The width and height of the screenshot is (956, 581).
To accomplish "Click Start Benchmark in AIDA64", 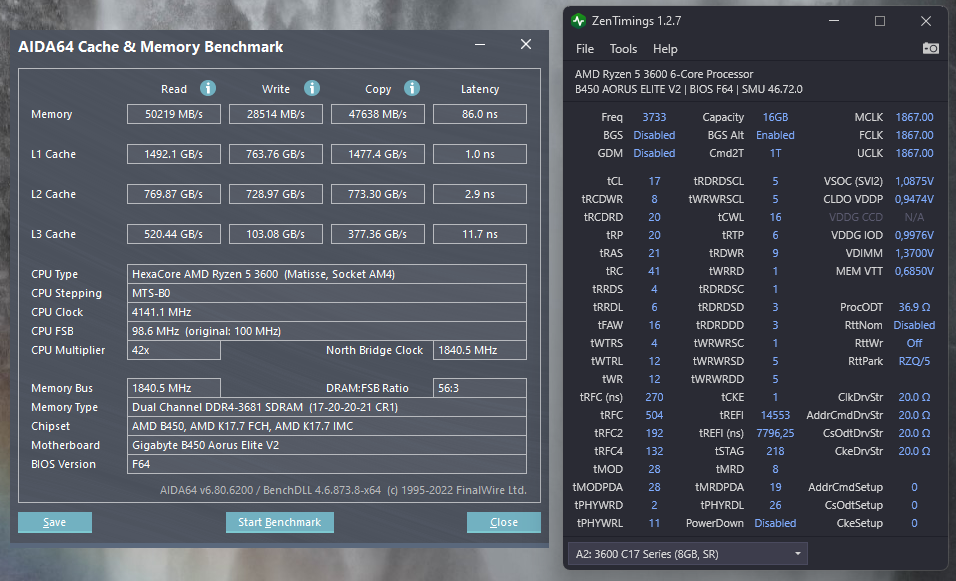I will (x=280, y=522).
